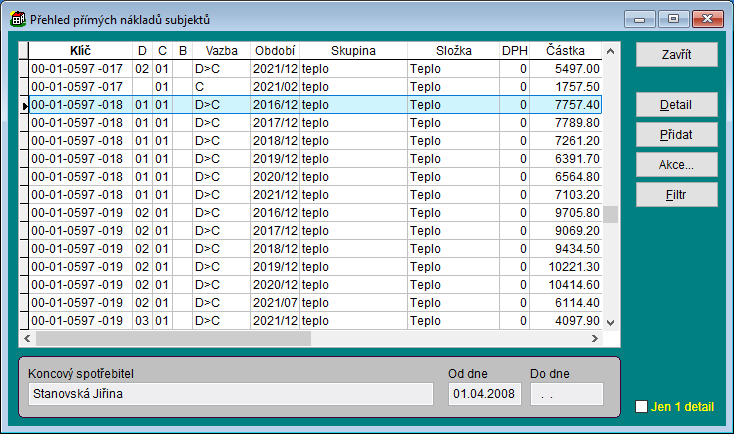Enable the Jen 1 detail checkbox
Screen dimensions: 734x434
pos(642,407)
